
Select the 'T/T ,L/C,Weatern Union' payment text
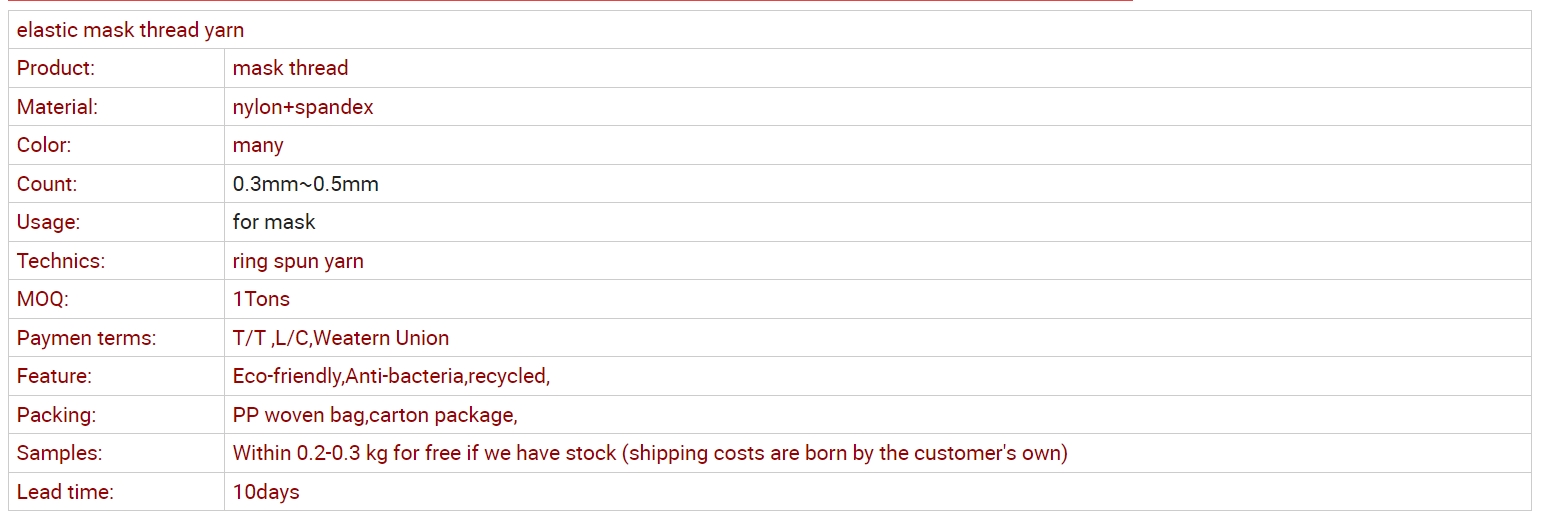coord(340,338)
